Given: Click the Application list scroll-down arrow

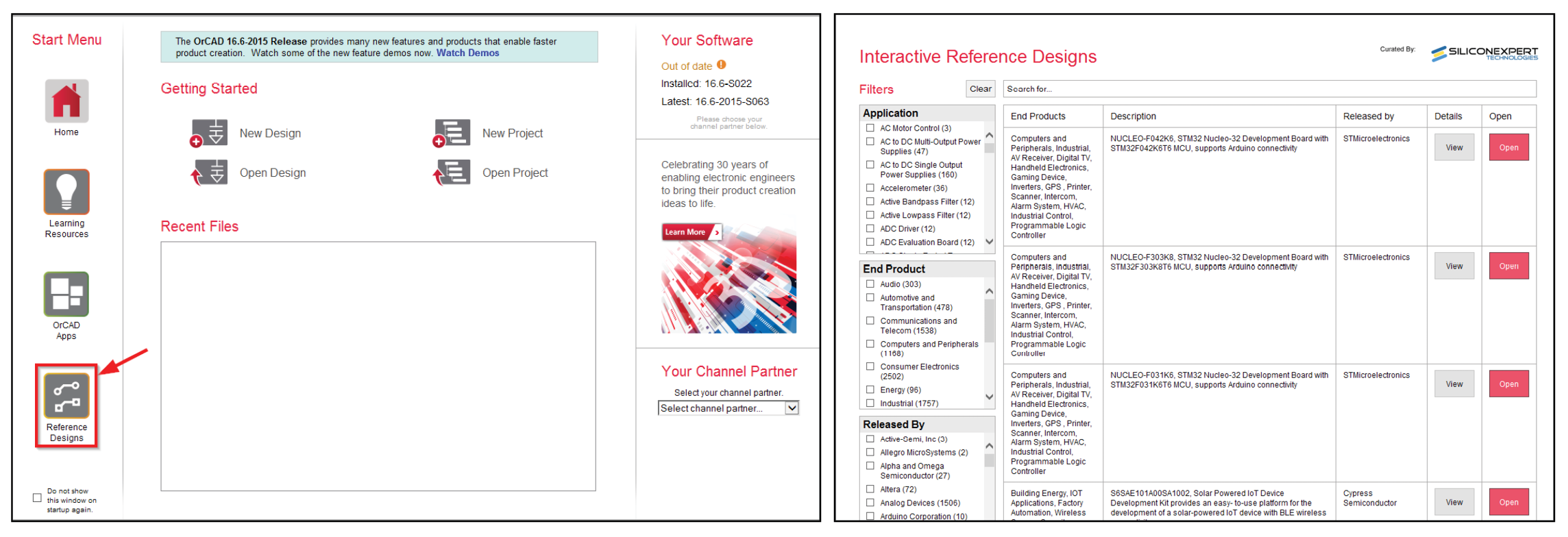Looking at the screenshot, I should point(990,242).
